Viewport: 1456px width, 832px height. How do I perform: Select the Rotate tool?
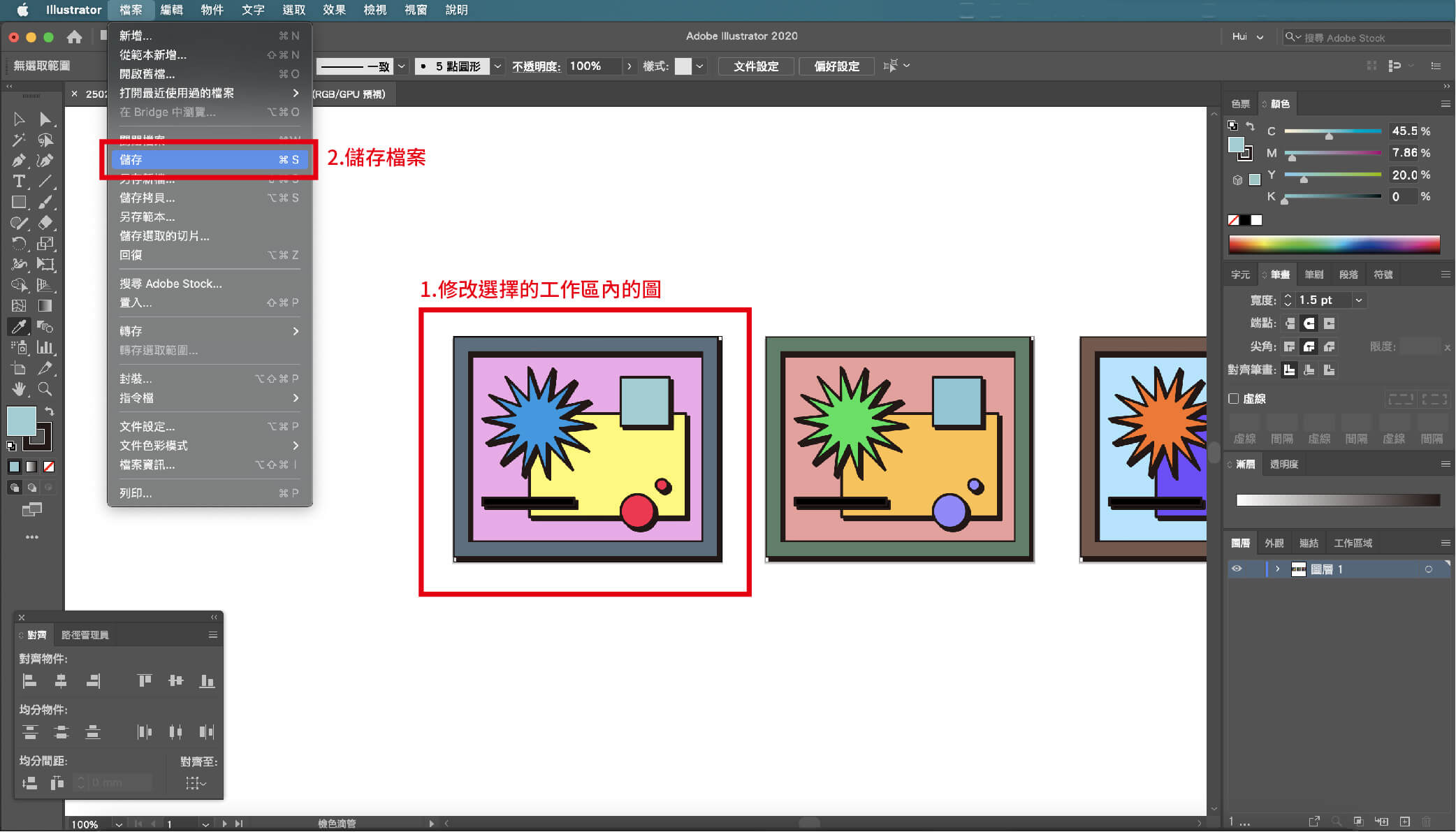19,244
